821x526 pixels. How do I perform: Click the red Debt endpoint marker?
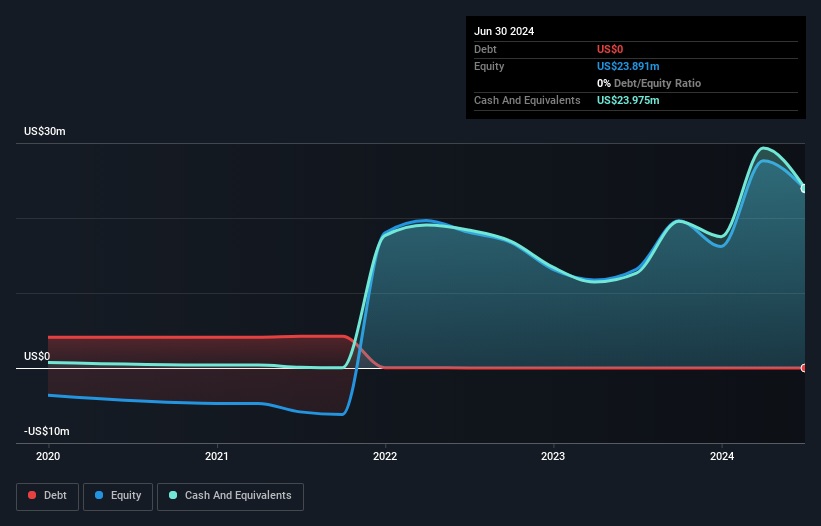pos(804,368)
